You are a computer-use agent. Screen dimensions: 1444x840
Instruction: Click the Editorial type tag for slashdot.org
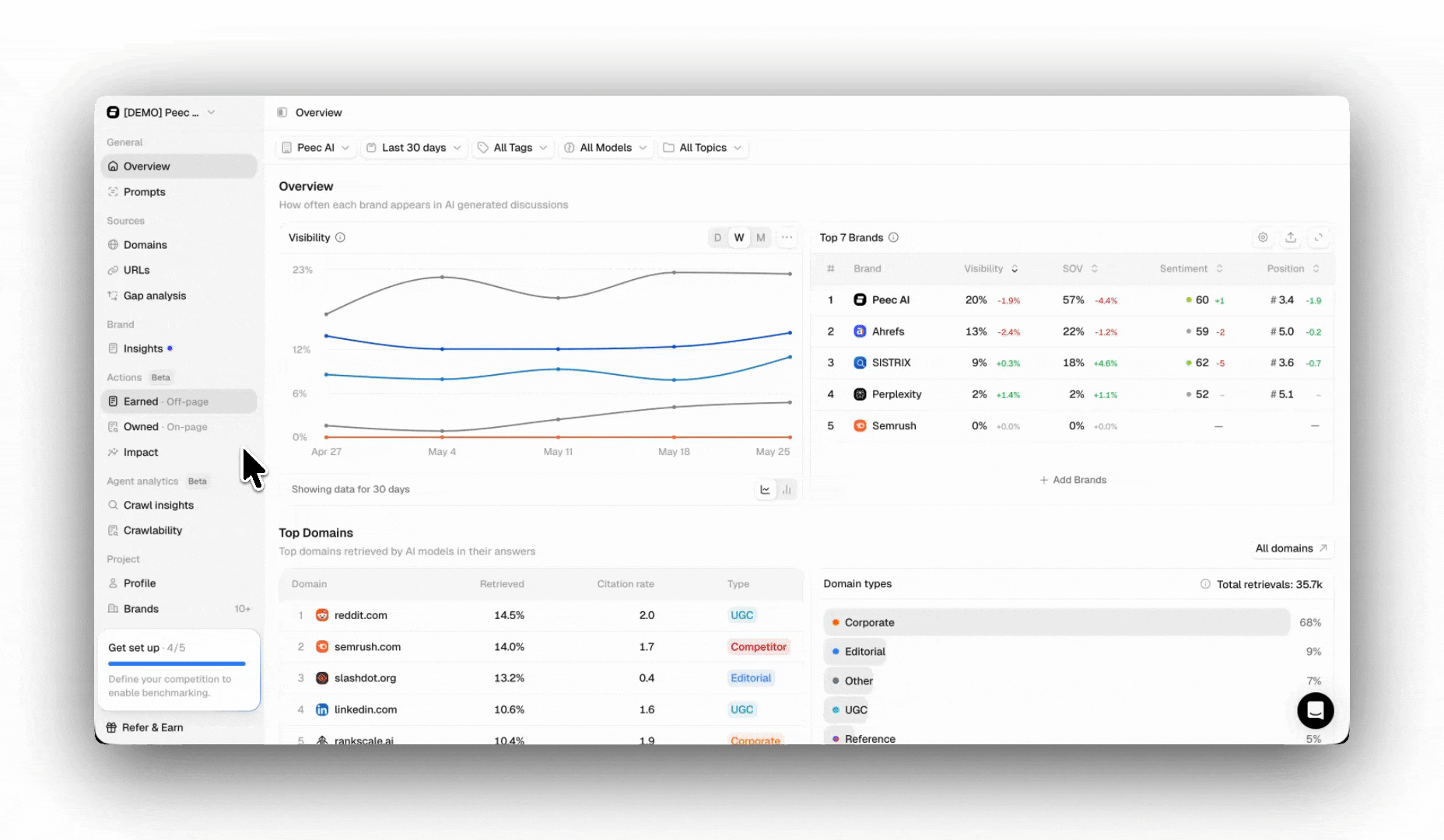pos(751,678)
